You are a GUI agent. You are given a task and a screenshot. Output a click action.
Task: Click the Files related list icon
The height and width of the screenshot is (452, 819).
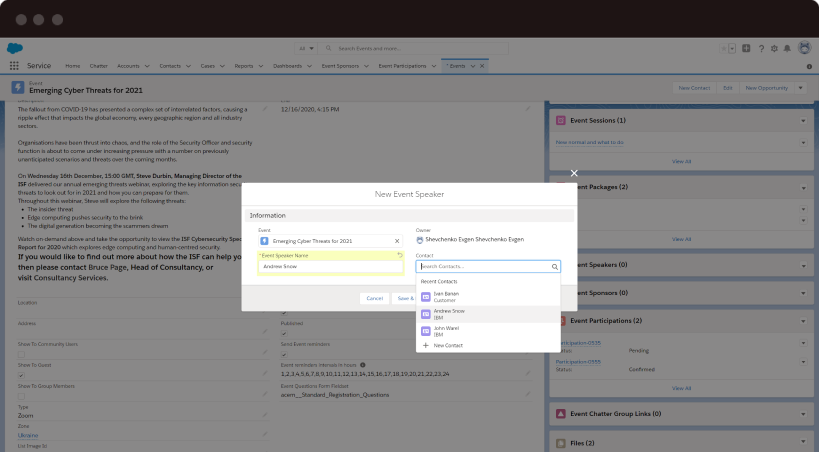pos(560,443)
